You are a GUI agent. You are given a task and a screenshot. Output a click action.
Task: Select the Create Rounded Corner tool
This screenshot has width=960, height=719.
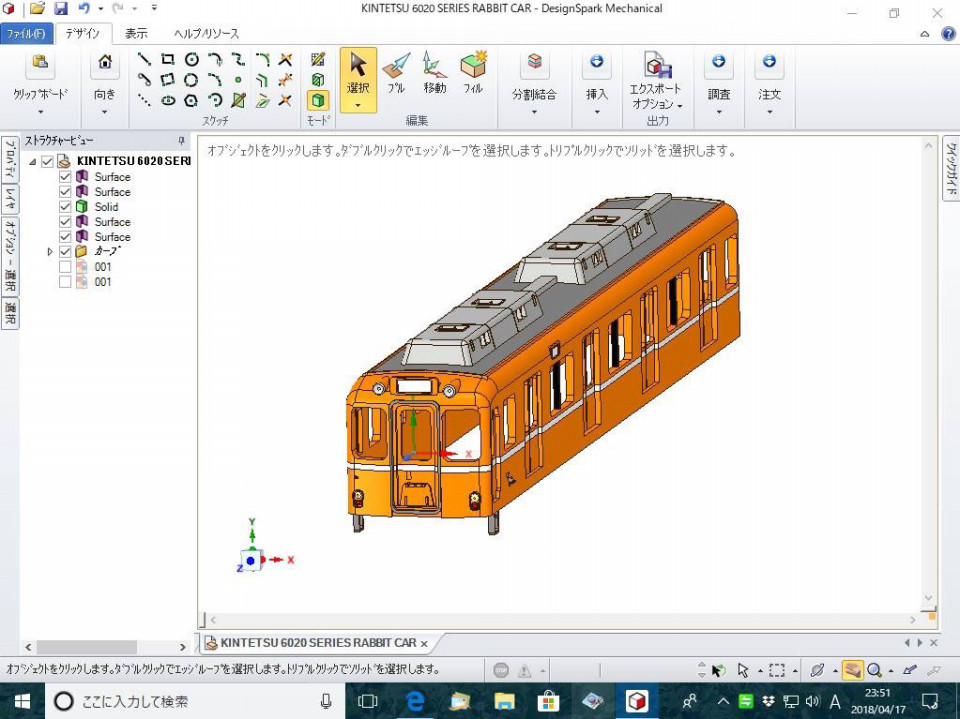click(263, 59)
